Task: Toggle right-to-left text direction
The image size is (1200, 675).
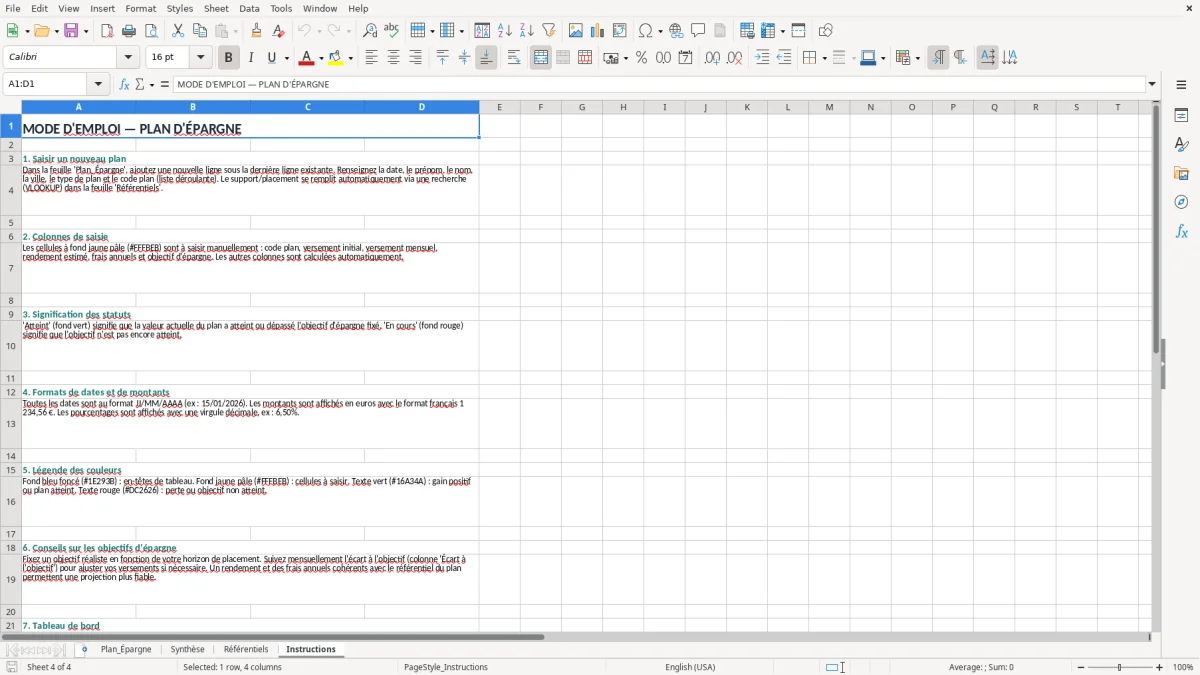Action: click(960, 58)
